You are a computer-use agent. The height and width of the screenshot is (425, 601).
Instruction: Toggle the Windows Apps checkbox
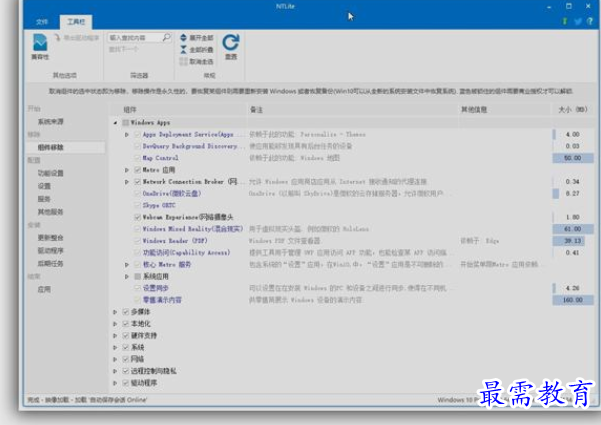[126, 123]
